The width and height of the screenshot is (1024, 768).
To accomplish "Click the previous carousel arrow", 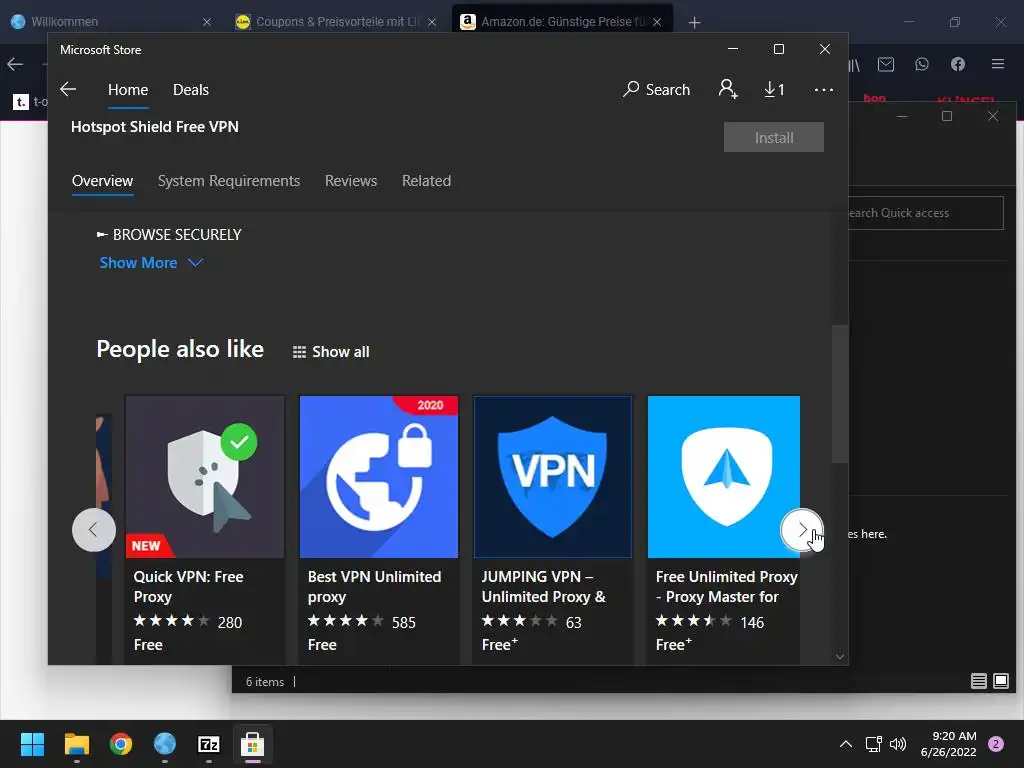I will (x=93, y=530).
